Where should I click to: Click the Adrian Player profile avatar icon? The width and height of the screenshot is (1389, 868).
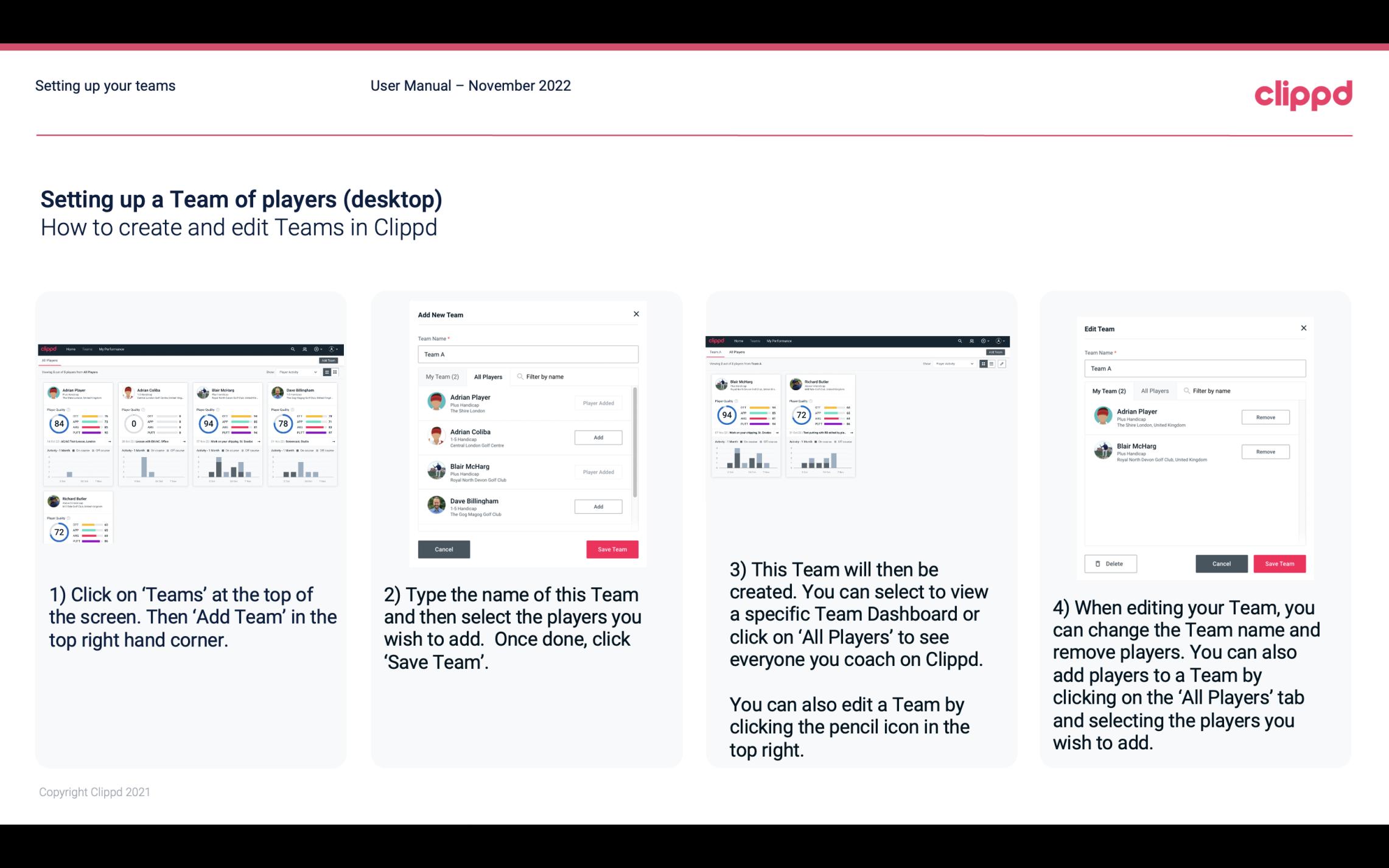[437, 403]
